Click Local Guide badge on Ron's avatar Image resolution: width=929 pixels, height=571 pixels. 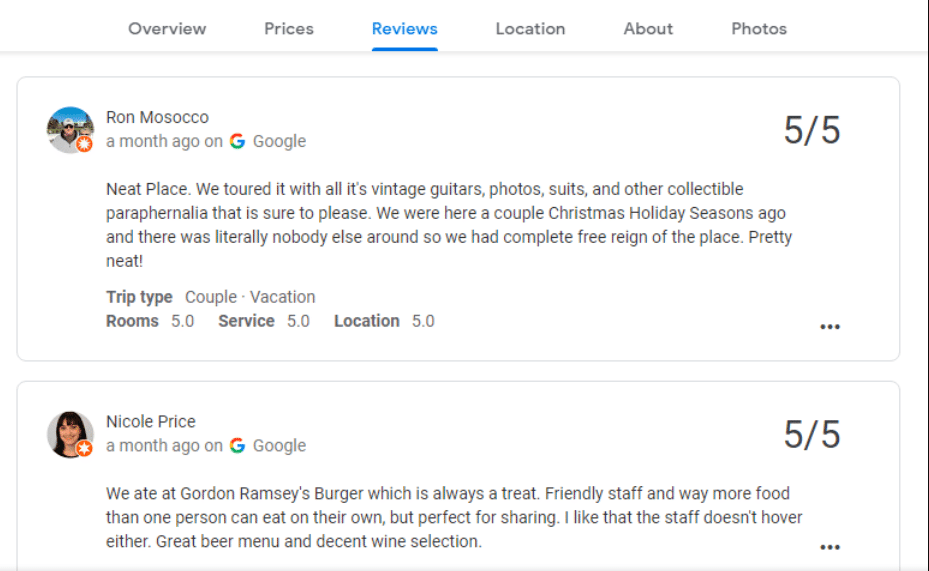point(85,145)
